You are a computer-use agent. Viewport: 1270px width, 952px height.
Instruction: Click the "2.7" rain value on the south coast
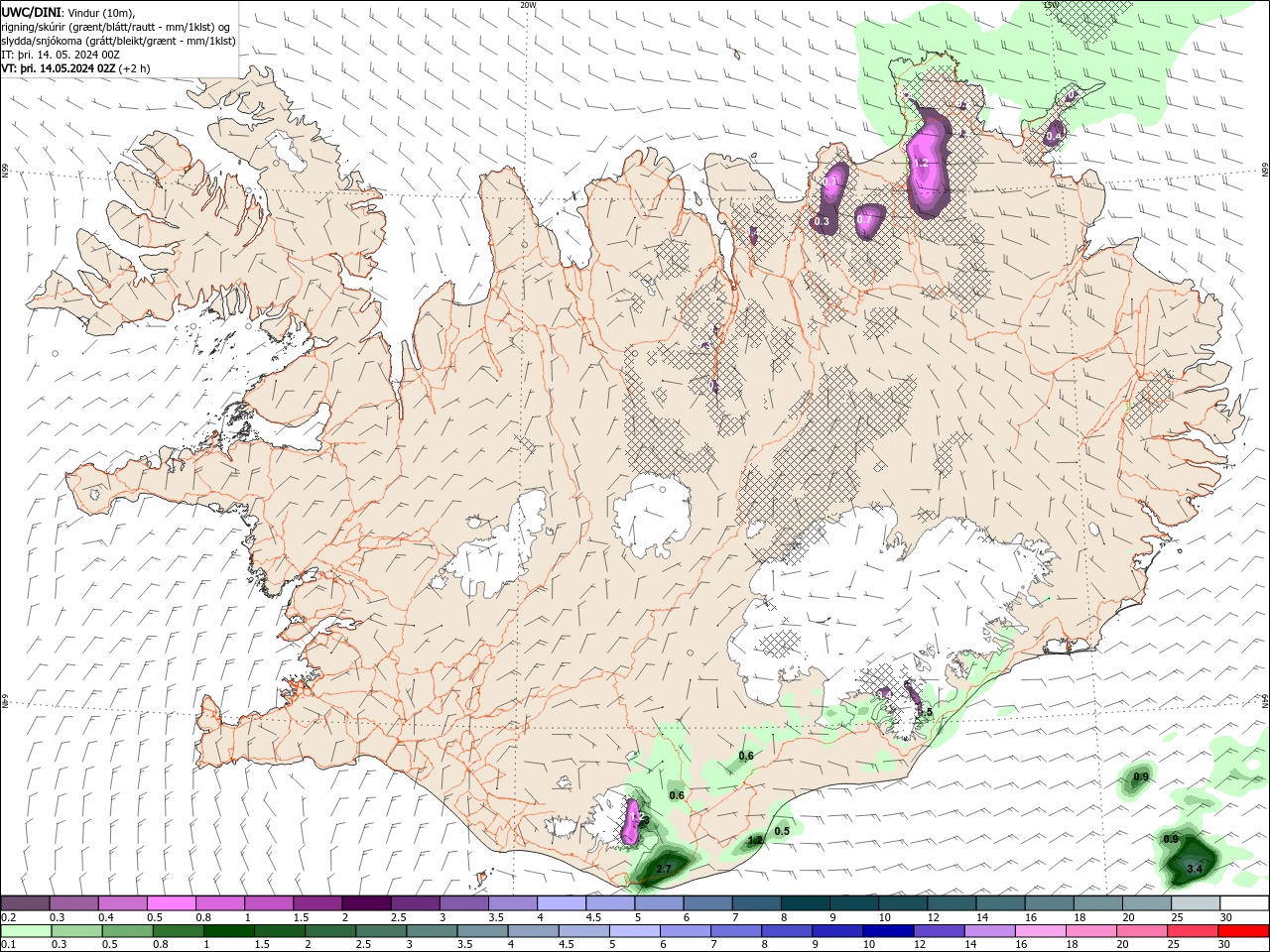coord(665,869)
